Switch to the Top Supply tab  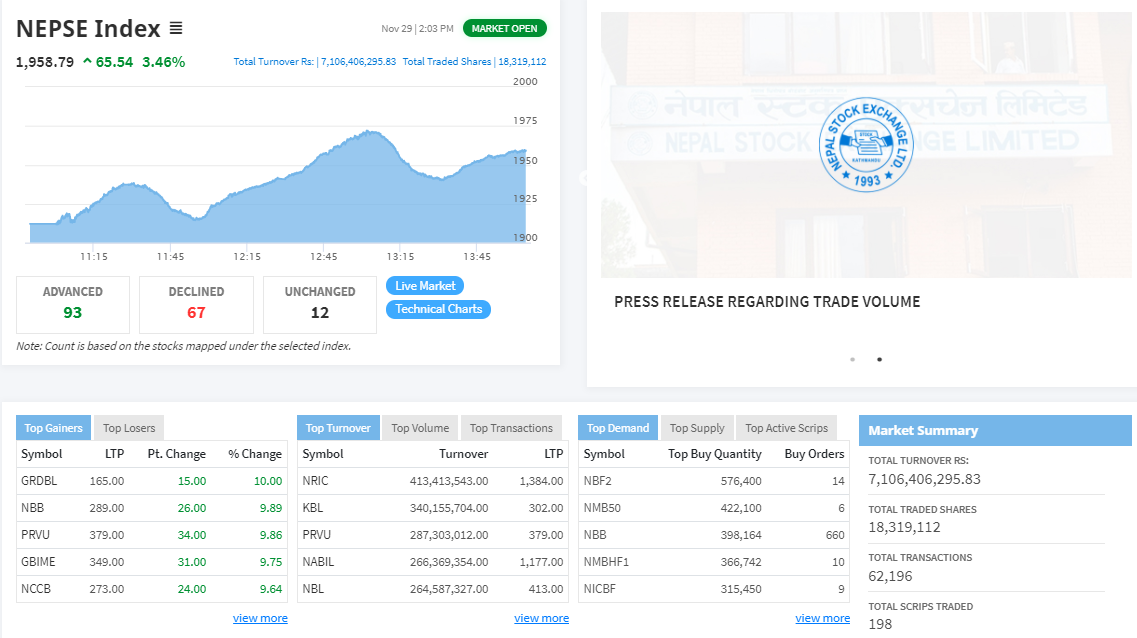pyautogui.click(x=697, y=428)
